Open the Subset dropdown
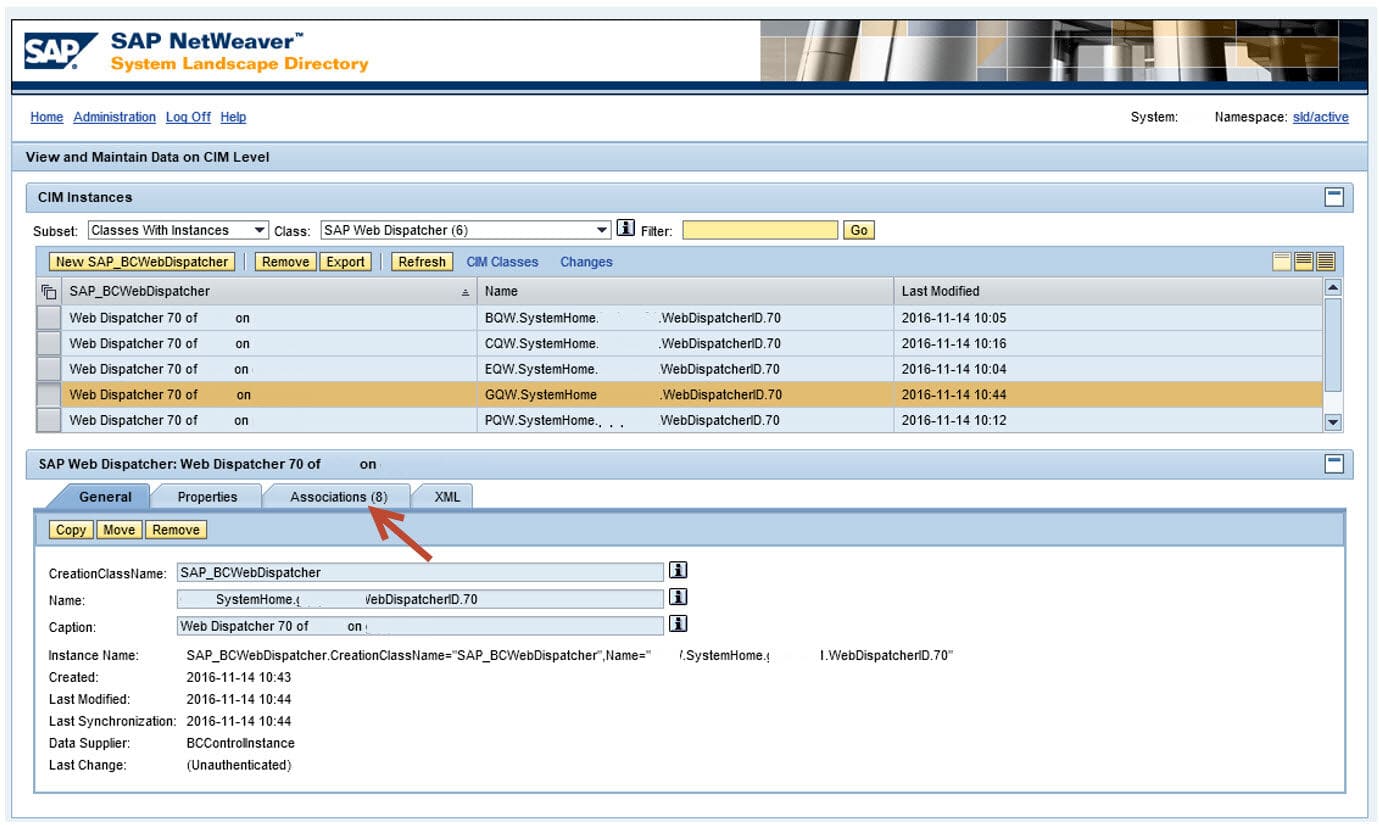Image resolution: width=1379 pixels, height=825 pixels. [x=178, y=230]
